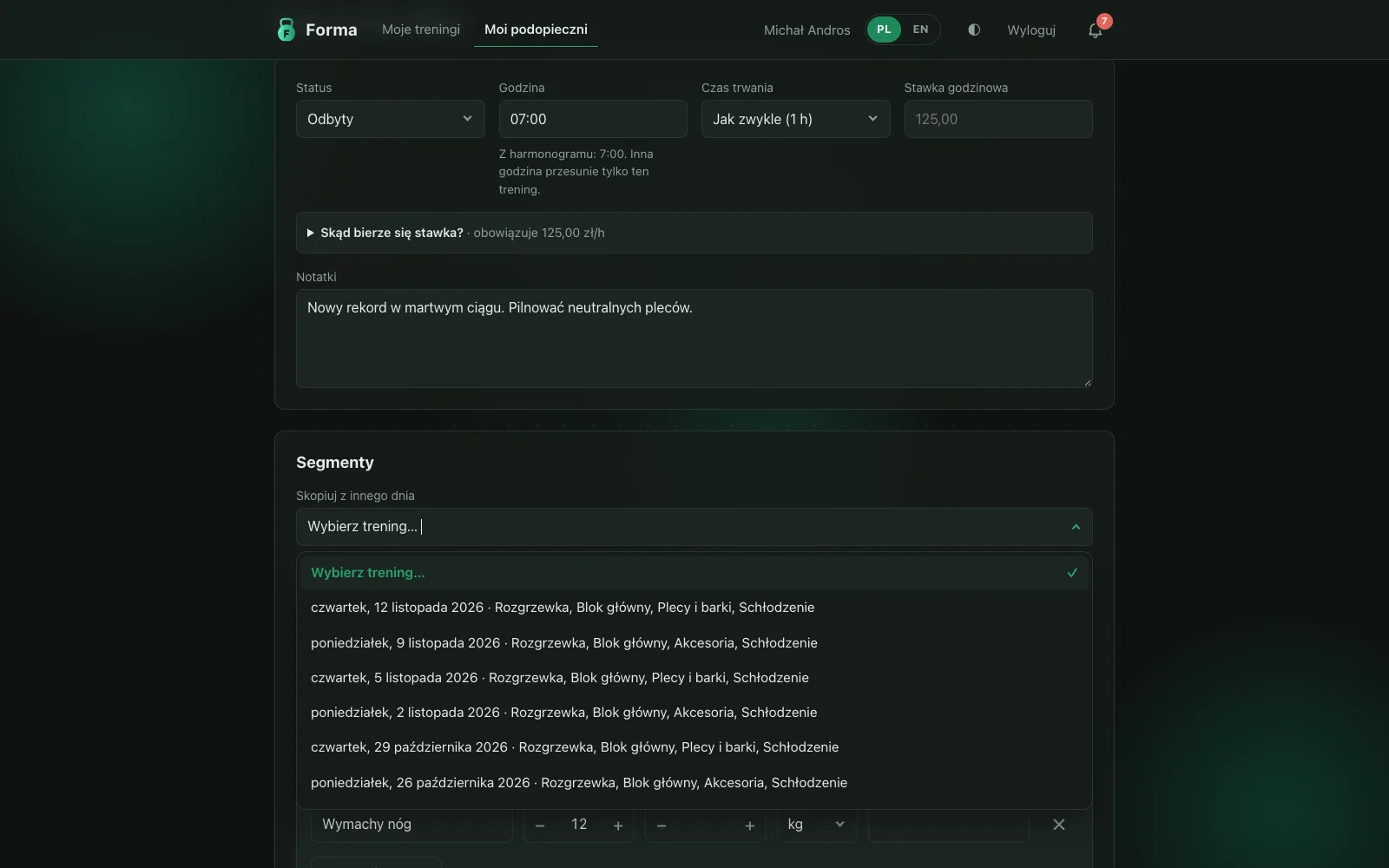Click the Wymachy nóg exercise name field
This screenshot has height=868, width=1389.
tap(411, 825)
